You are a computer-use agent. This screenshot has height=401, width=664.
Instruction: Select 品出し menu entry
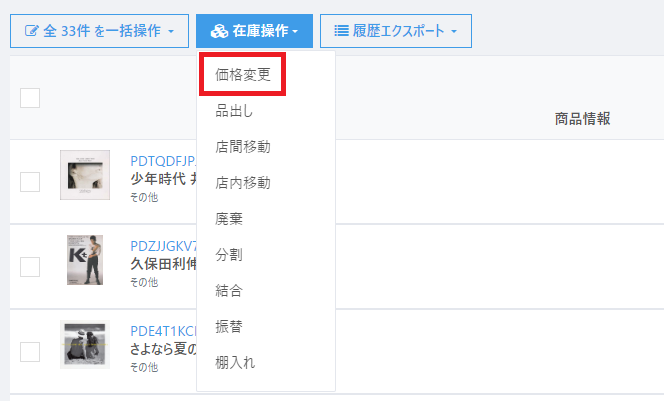point(235,111)
